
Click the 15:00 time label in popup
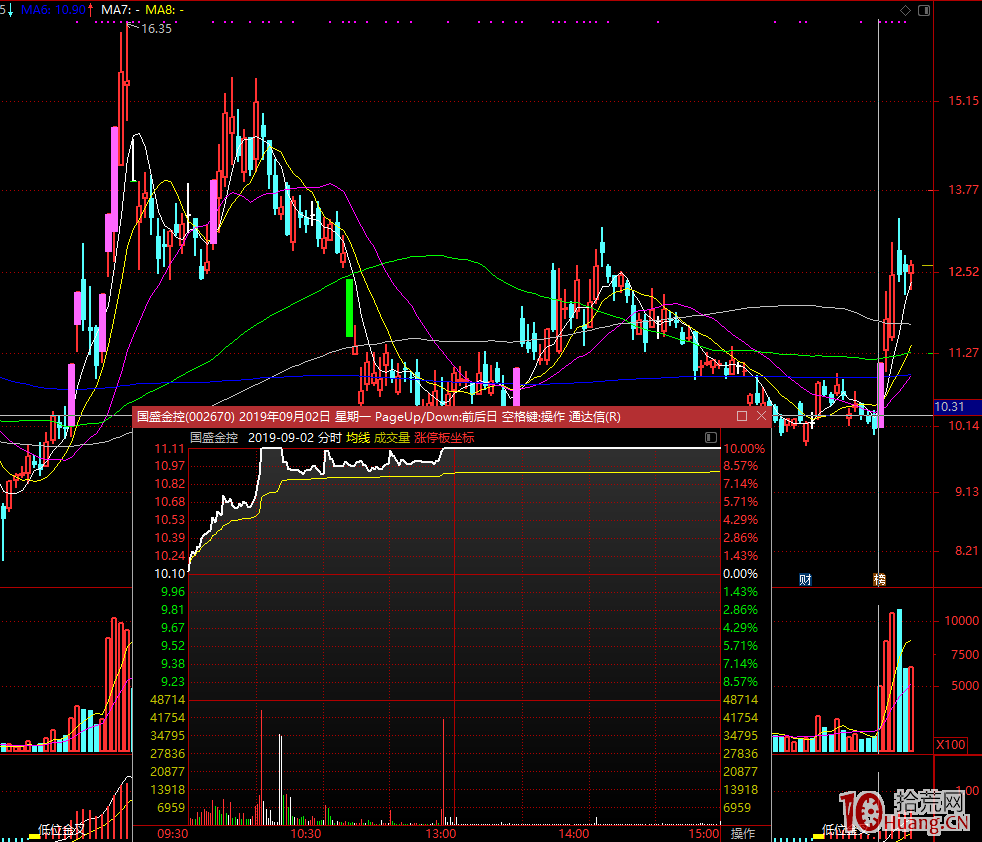click(704, 833)
